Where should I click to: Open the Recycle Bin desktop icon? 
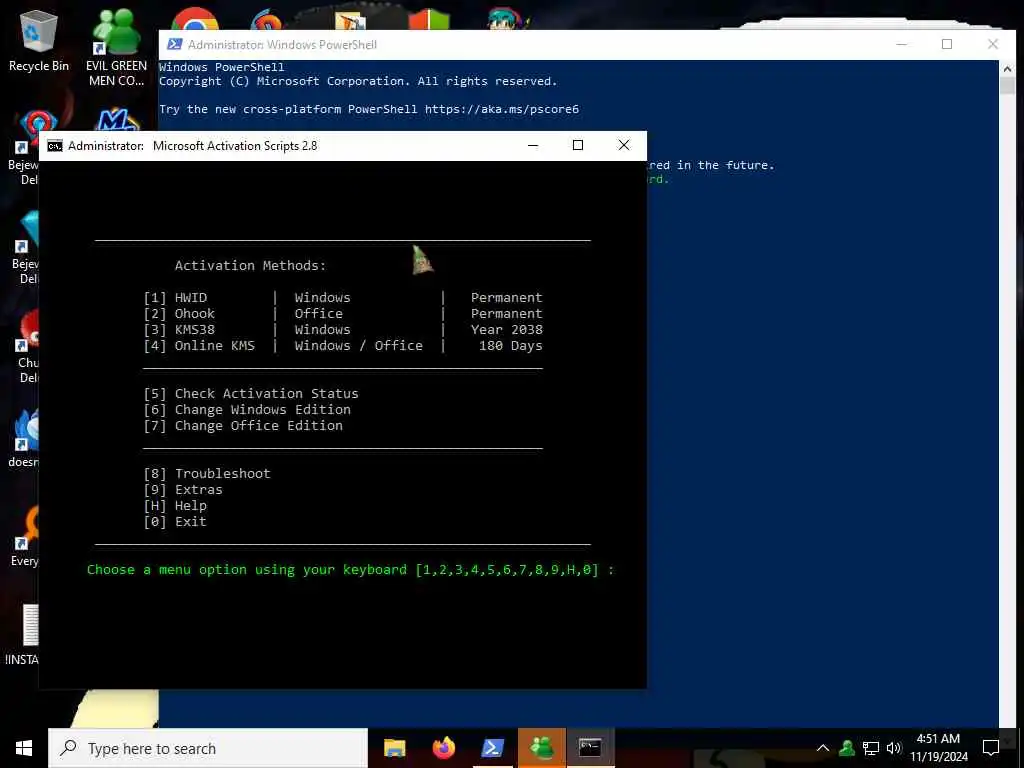click(39, 39)
